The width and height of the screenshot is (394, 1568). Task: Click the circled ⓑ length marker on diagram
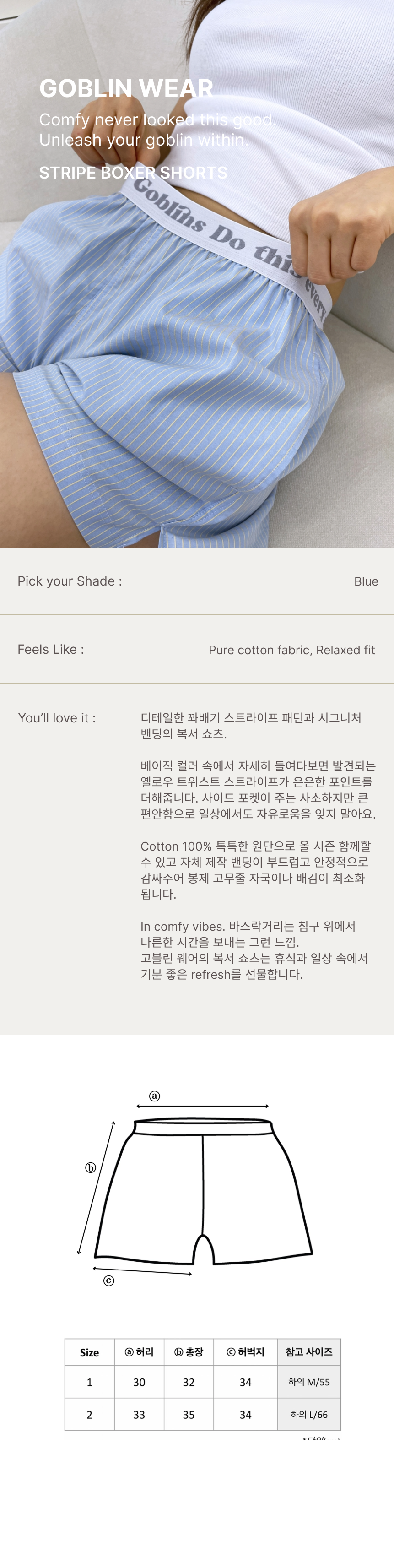pos(91,1167)
